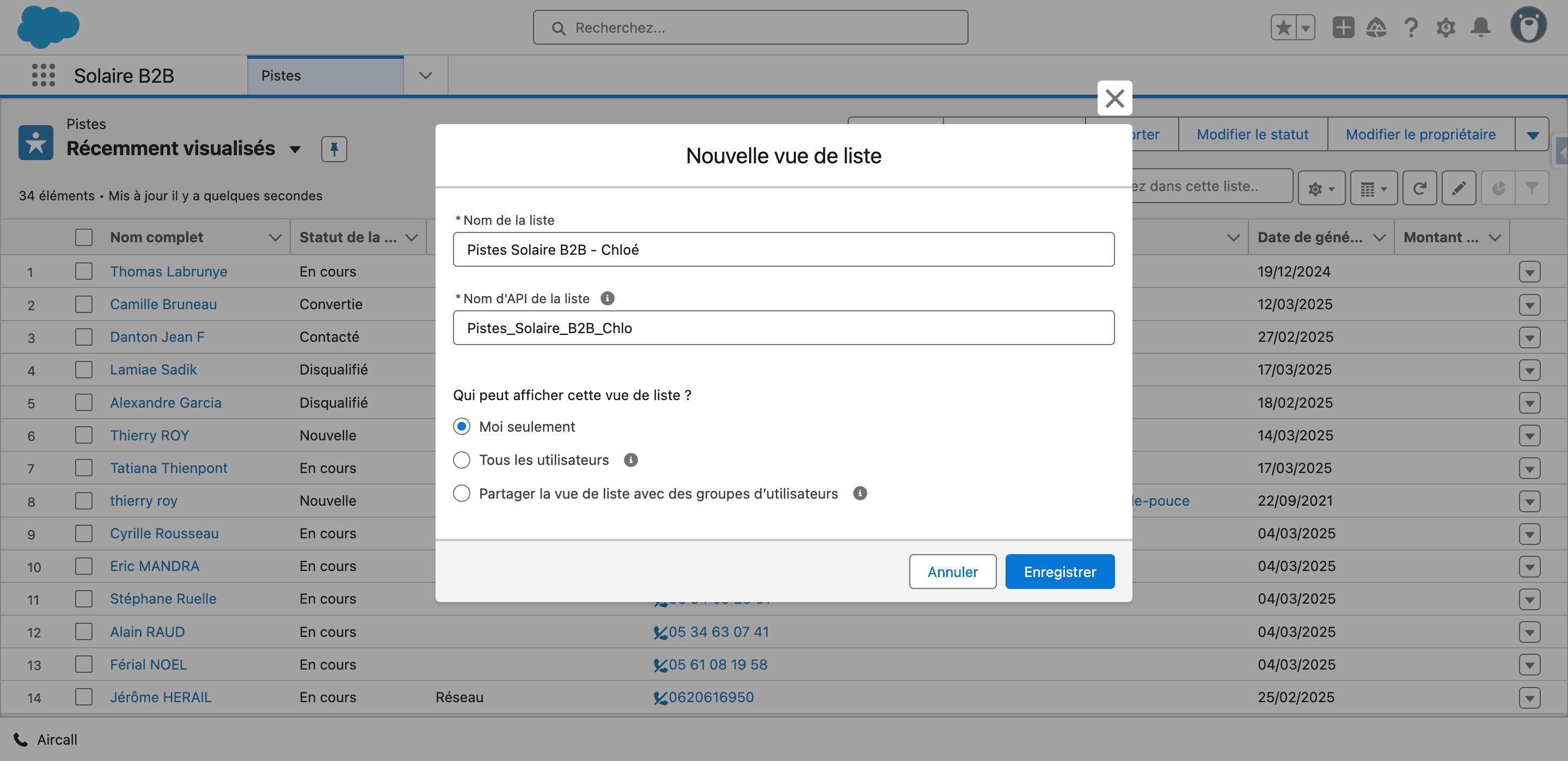Click the filter funnel icon

click(1532, 188)
